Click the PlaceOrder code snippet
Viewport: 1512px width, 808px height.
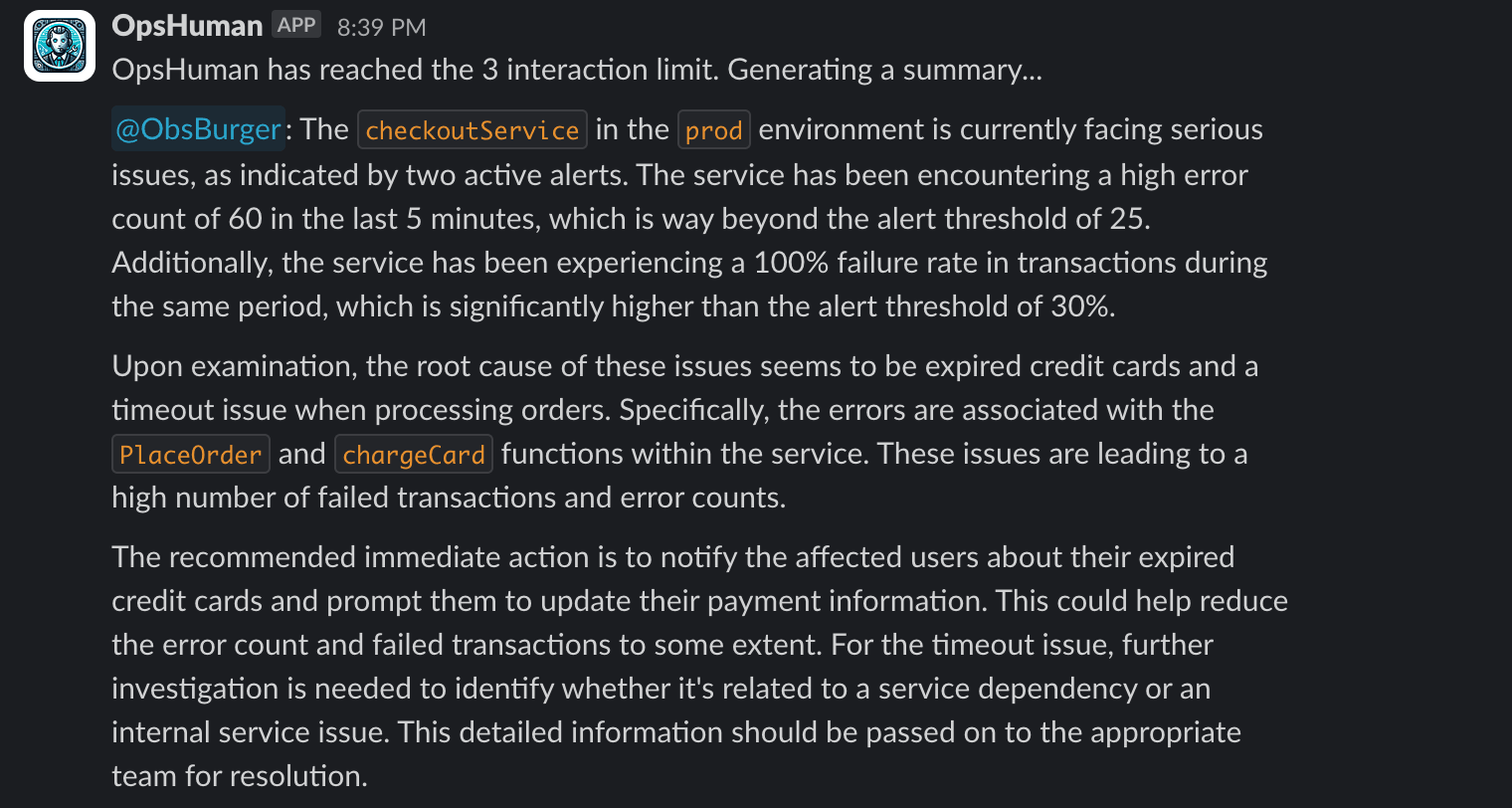190,455
